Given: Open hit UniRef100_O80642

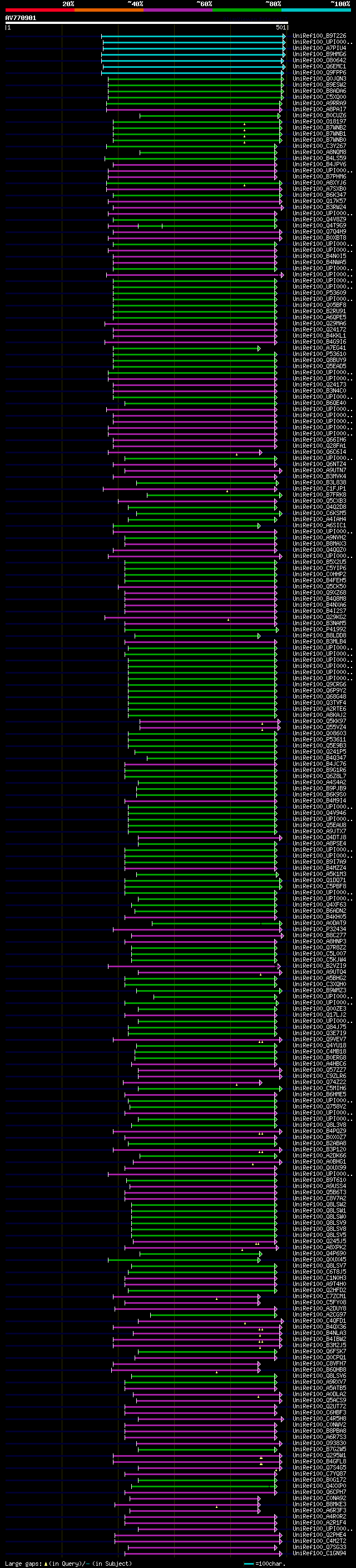Looking at the screenshot, I should click(319, 60).
